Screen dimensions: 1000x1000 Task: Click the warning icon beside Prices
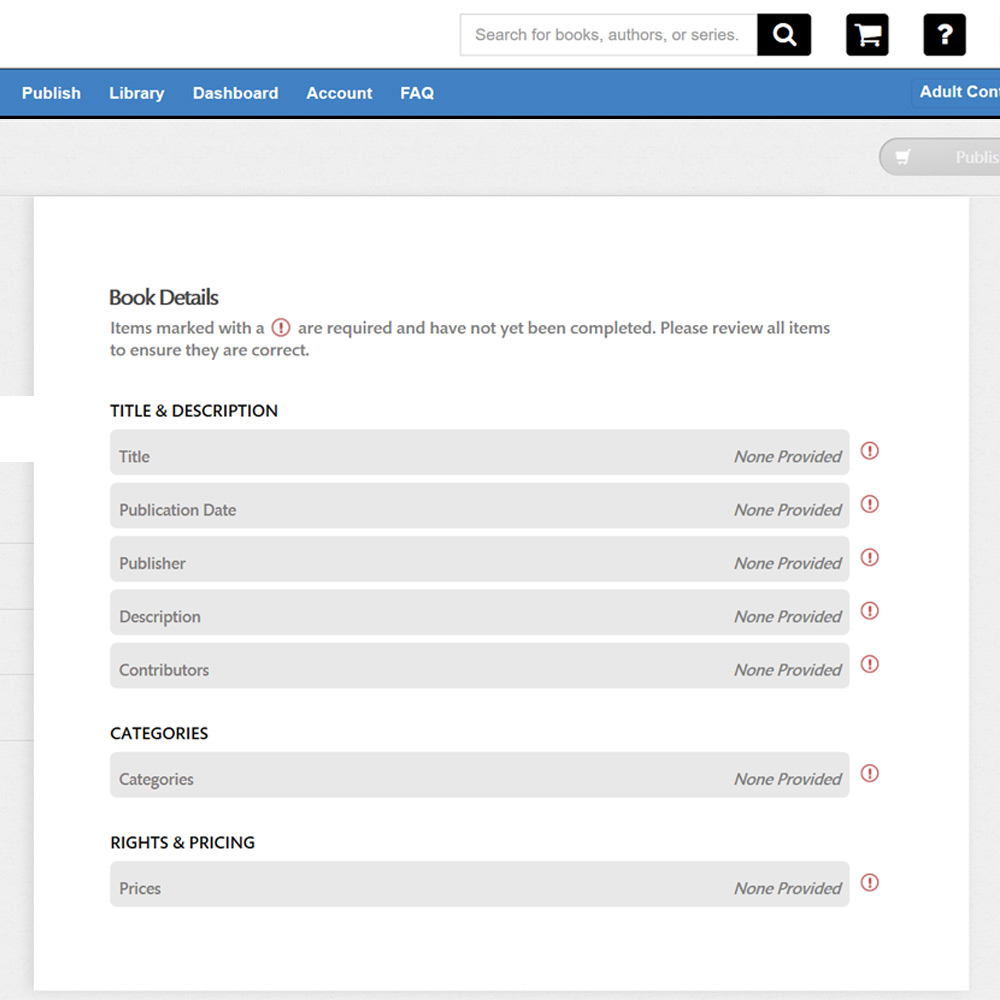click(870, 882)
